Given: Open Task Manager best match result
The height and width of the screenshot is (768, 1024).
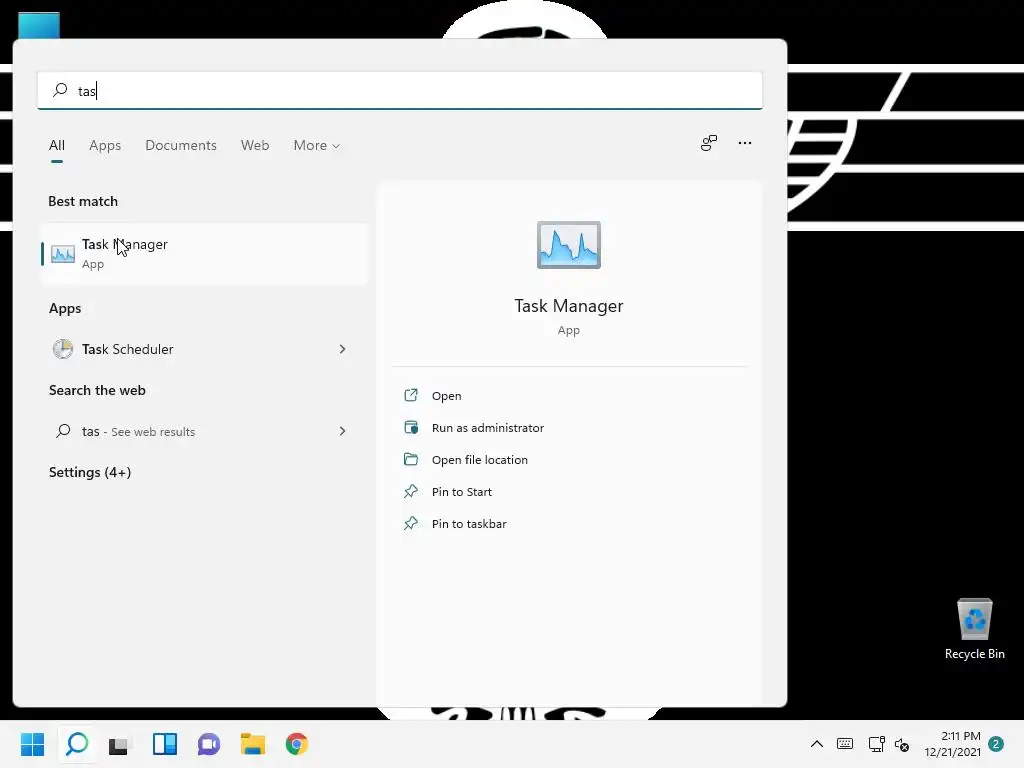Looking at the screenshot, I should tap(204, 253).
